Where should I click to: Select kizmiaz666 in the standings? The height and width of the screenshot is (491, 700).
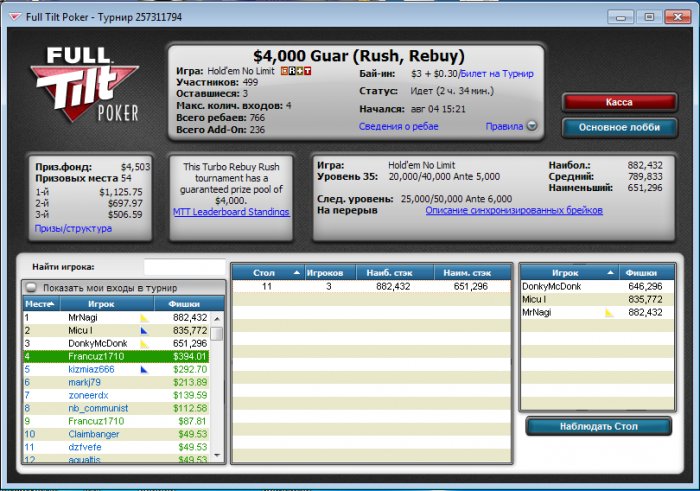point(116,370)
